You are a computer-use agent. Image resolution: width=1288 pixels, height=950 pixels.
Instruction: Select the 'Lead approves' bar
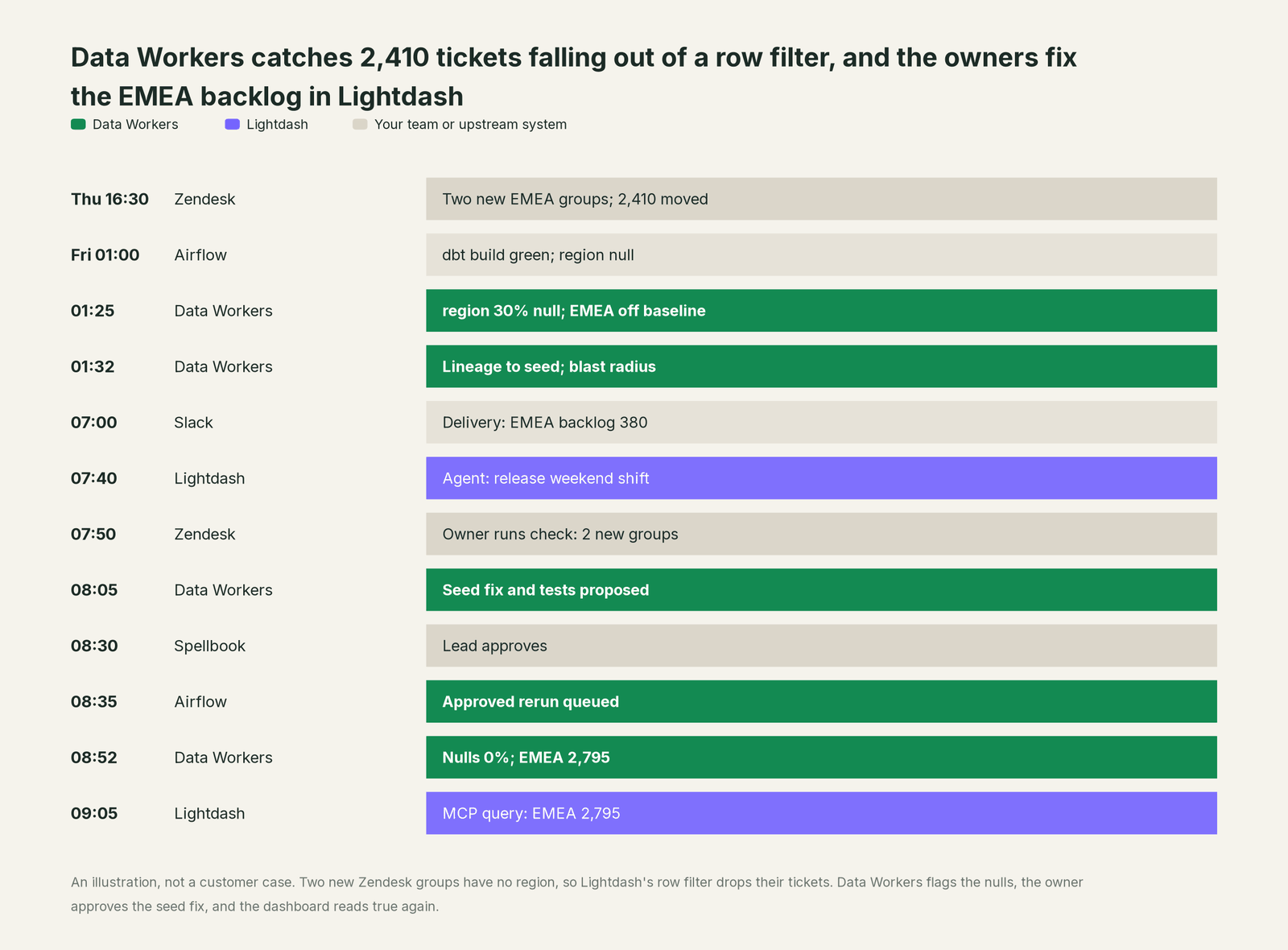tap(821, 646)
